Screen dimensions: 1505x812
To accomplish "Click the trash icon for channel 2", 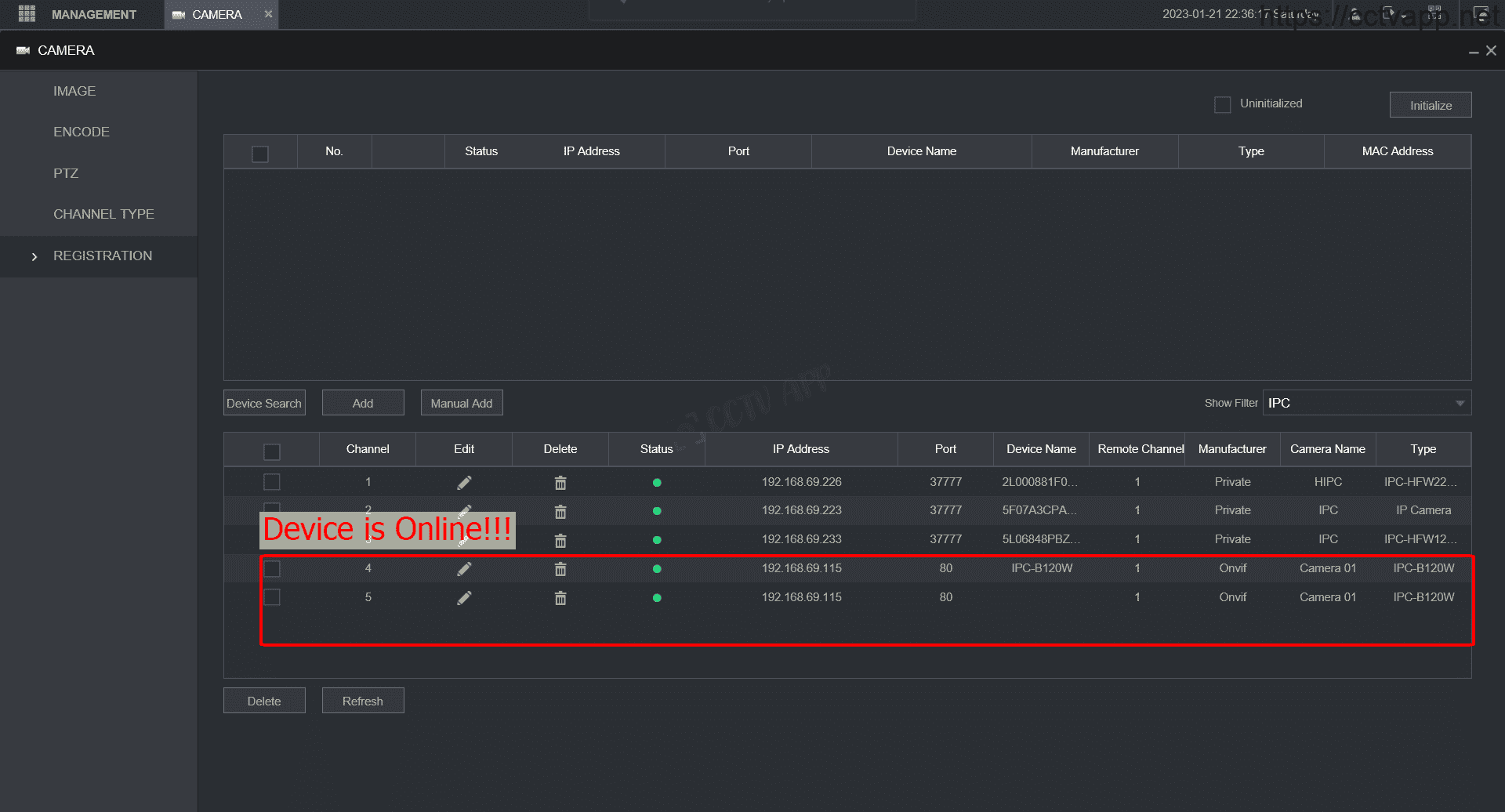I will (x=560, y=512).
